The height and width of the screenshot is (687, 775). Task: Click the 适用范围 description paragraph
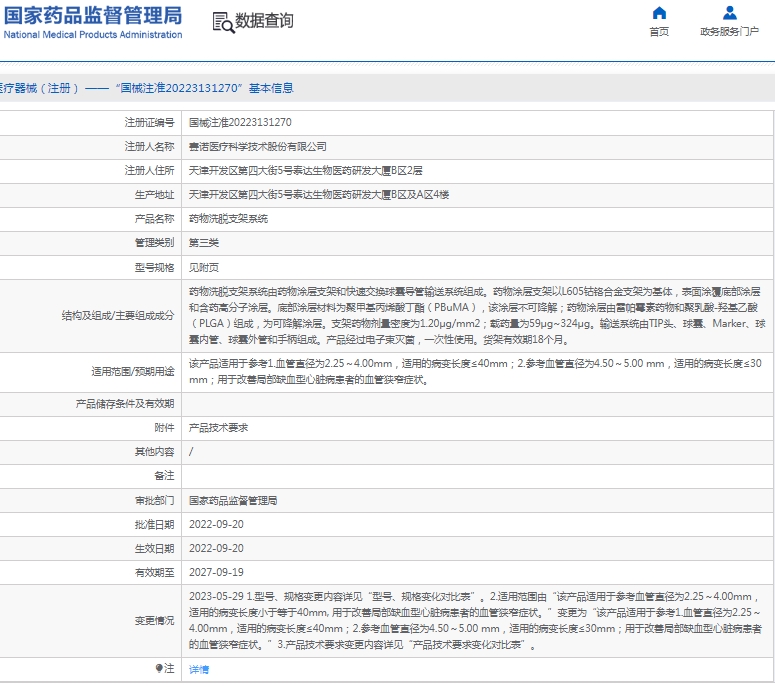click(x=475, y=372)
